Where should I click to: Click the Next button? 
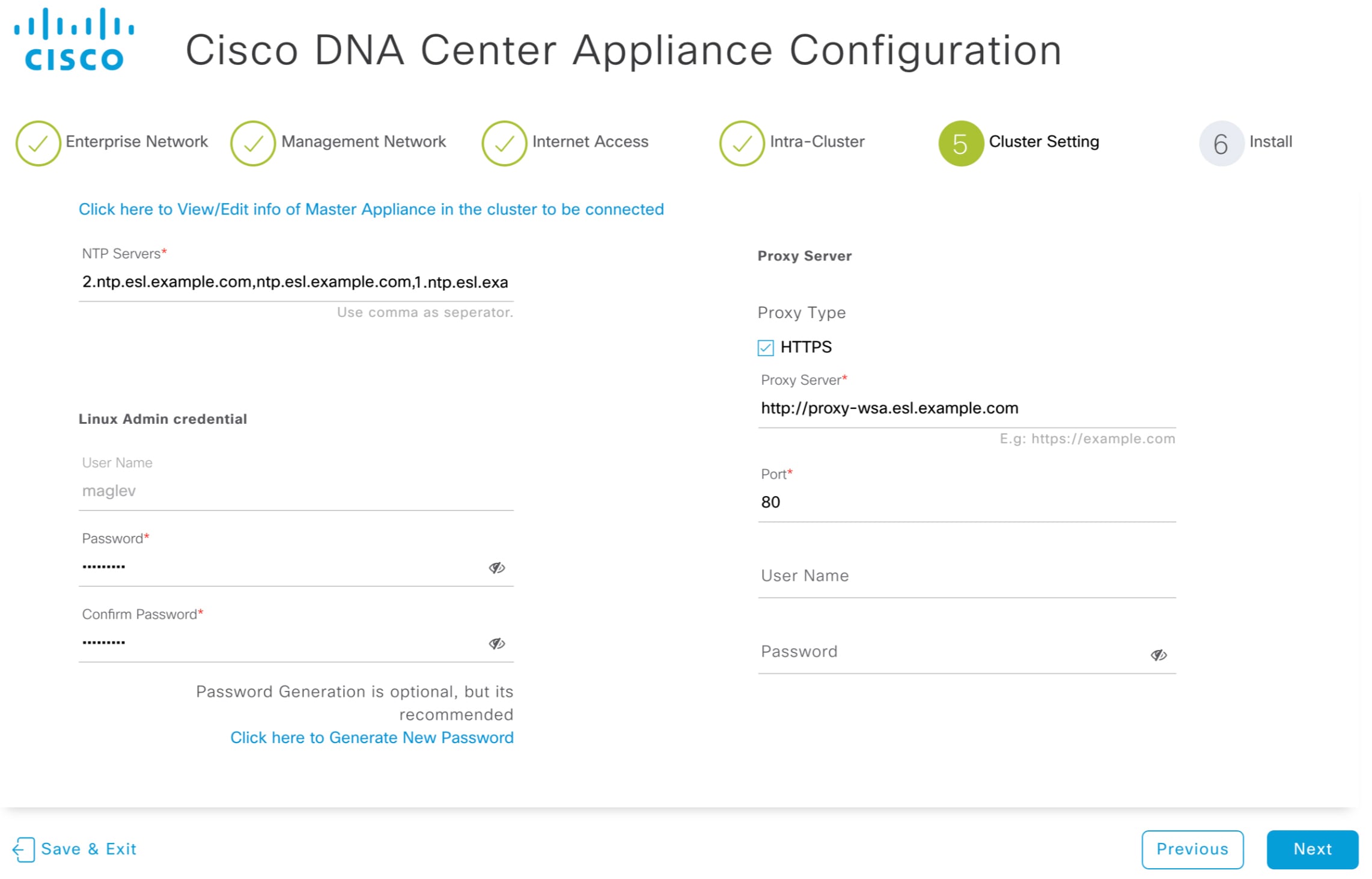click(1312, 849)
